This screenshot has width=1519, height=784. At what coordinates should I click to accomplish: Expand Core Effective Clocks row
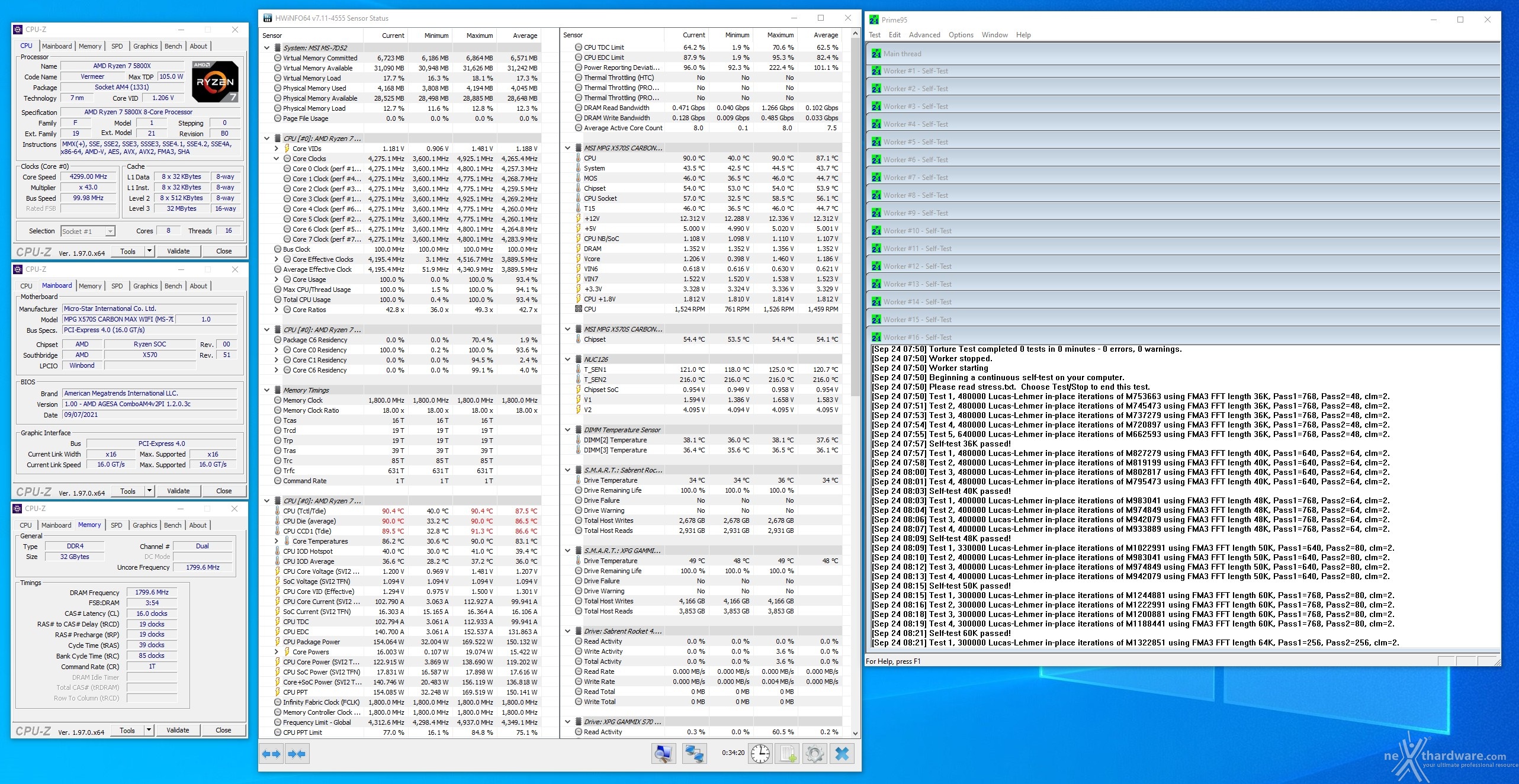point(277,259)
